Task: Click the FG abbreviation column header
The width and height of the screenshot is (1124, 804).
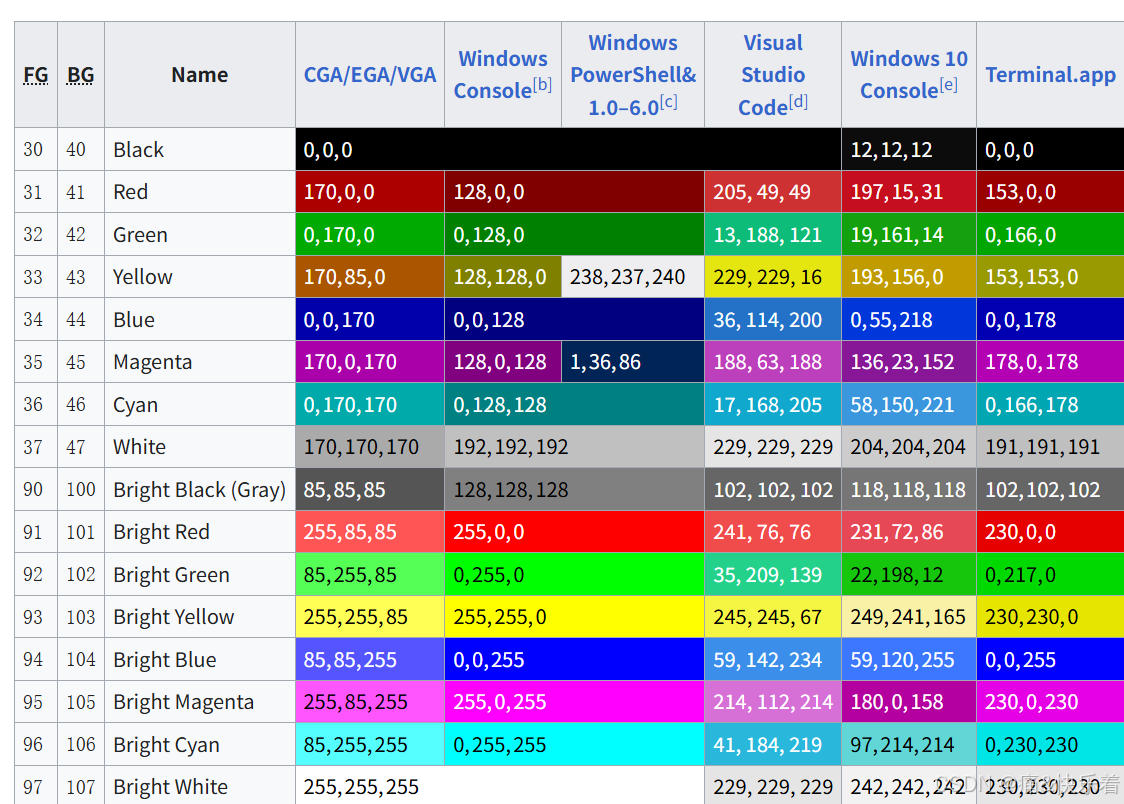Action: [x=36, y=75]
